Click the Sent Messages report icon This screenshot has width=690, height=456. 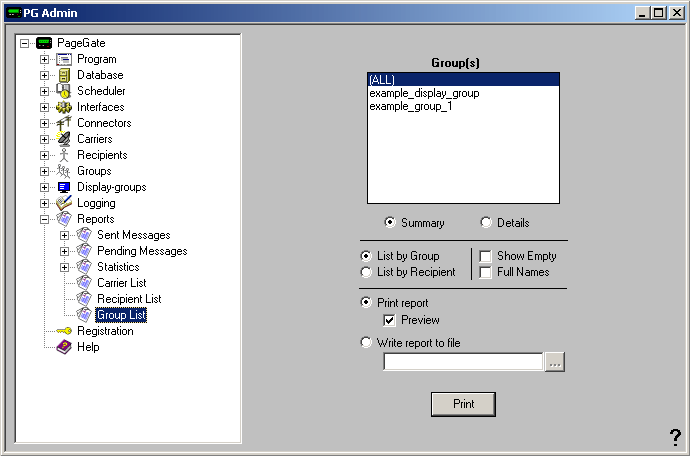(84, 235)
